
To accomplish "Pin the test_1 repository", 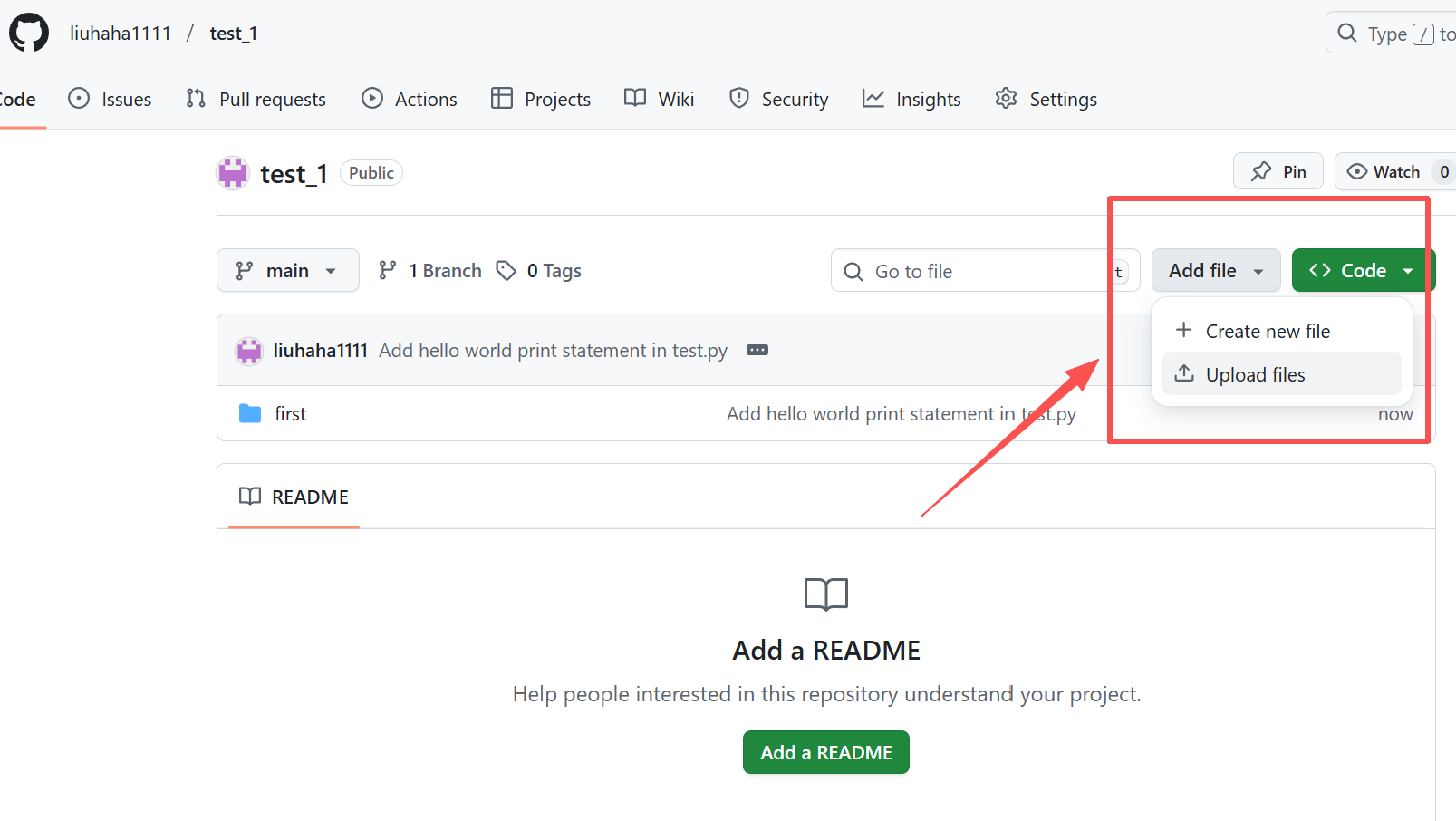I will coord(1278,171).
